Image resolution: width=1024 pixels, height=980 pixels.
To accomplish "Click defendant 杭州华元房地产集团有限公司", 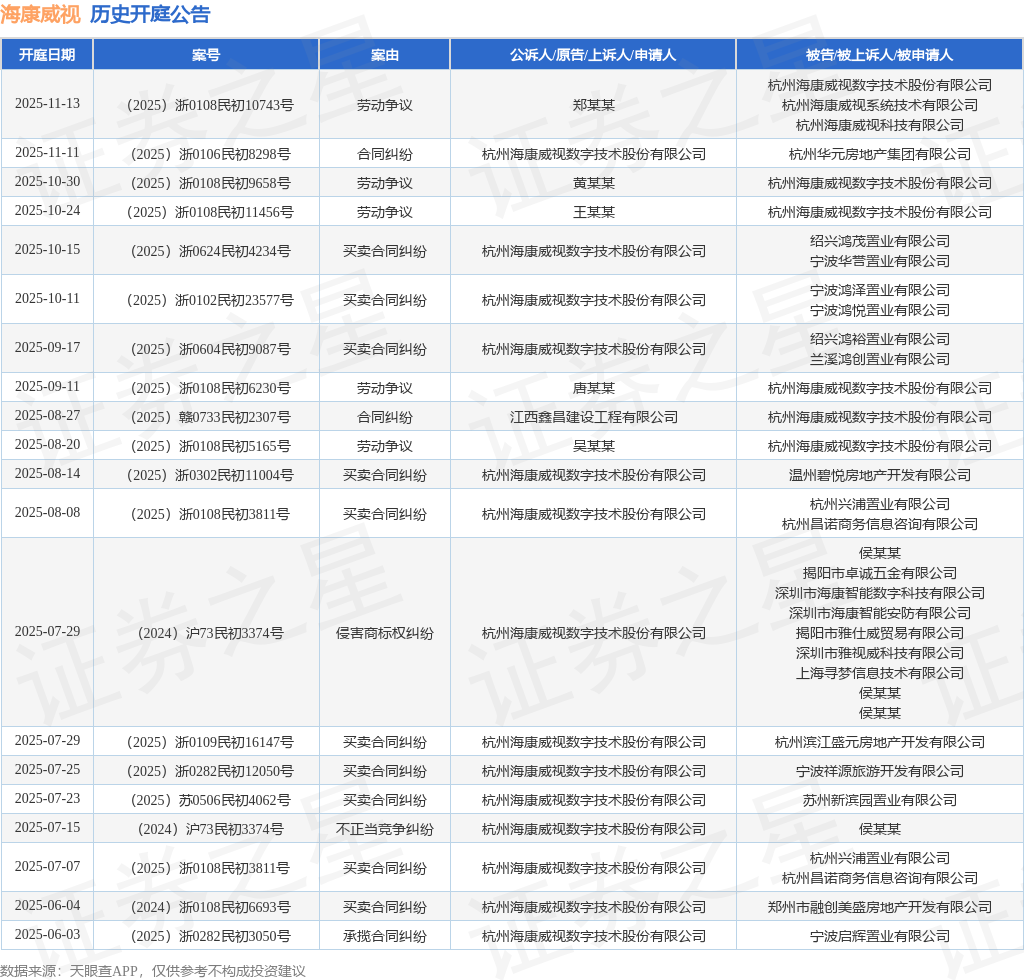I will (x=880, y=154).
